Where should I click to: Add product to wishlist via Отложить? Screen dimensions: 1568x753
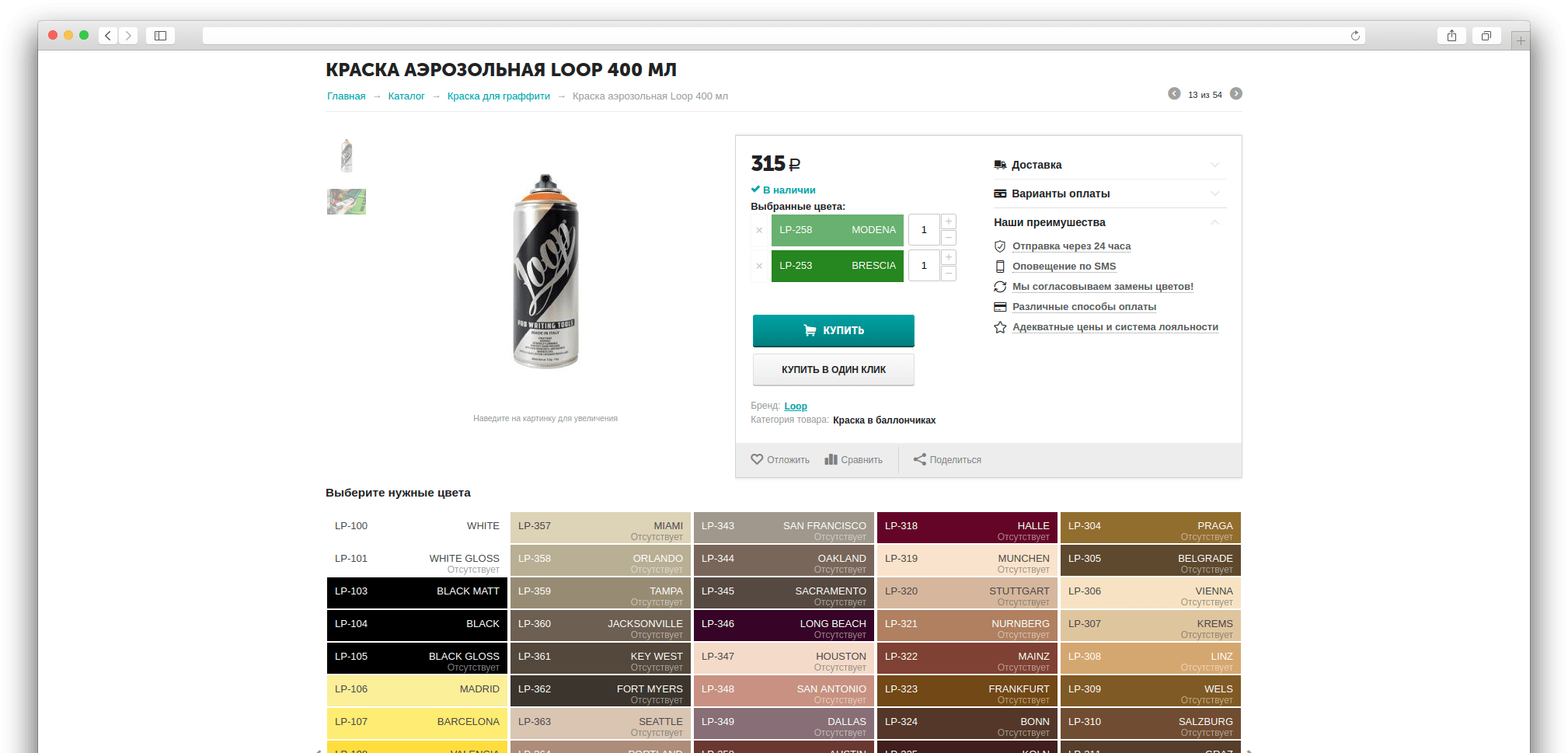(x=780, y=460)
